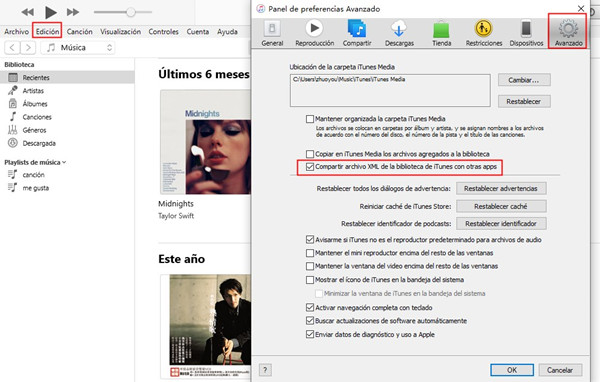Screen dimensions: 600x382
Task: Check Mantener el mini reproductor encima
Action: coord(310,253)
